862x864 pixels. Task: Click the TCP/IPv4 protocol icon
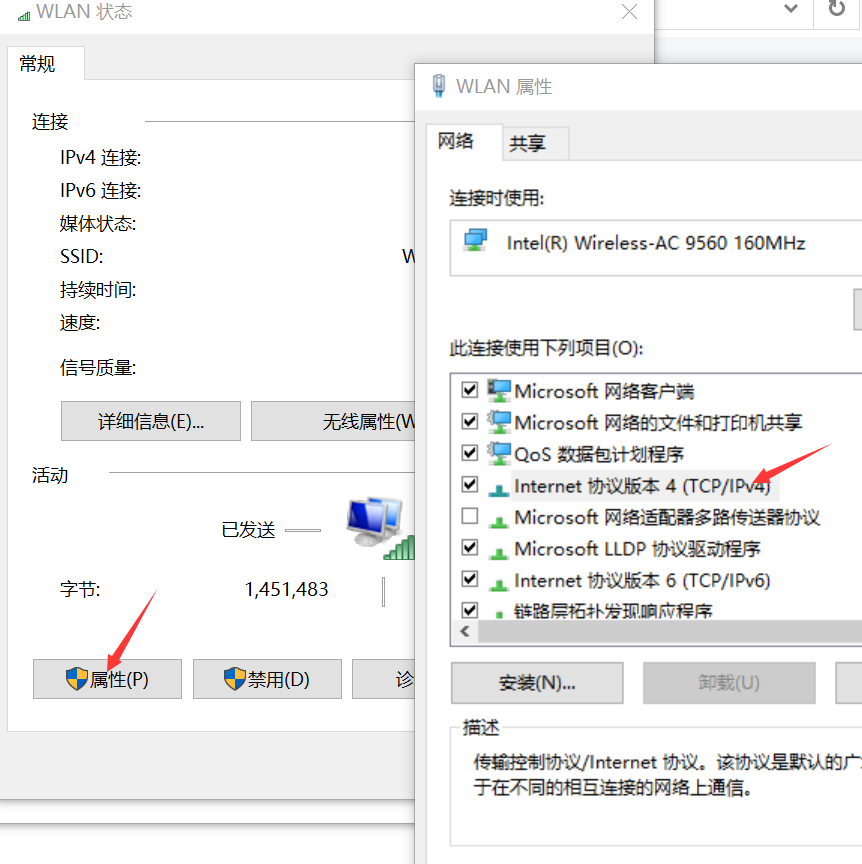pos(499,489)
